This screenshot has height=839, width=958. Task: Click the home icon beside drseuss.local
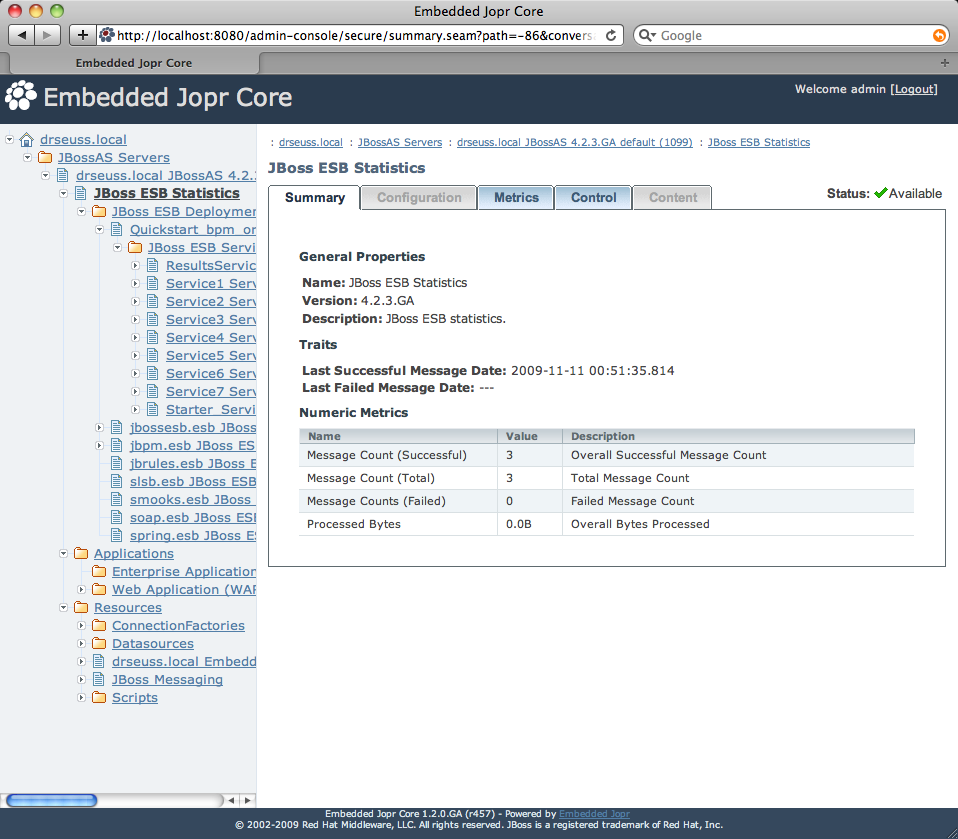(26, 140)
